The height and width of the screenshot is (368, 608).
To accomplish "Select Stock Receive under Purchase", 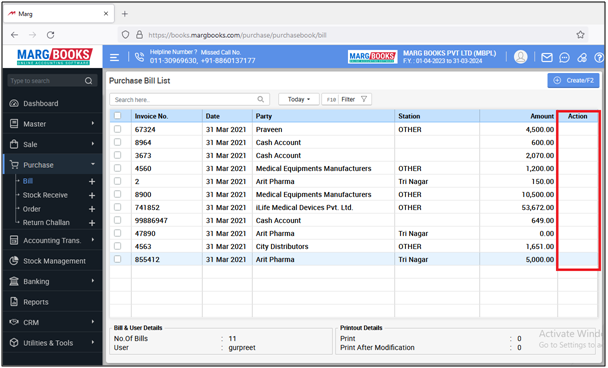I will [x=45, y=195].
